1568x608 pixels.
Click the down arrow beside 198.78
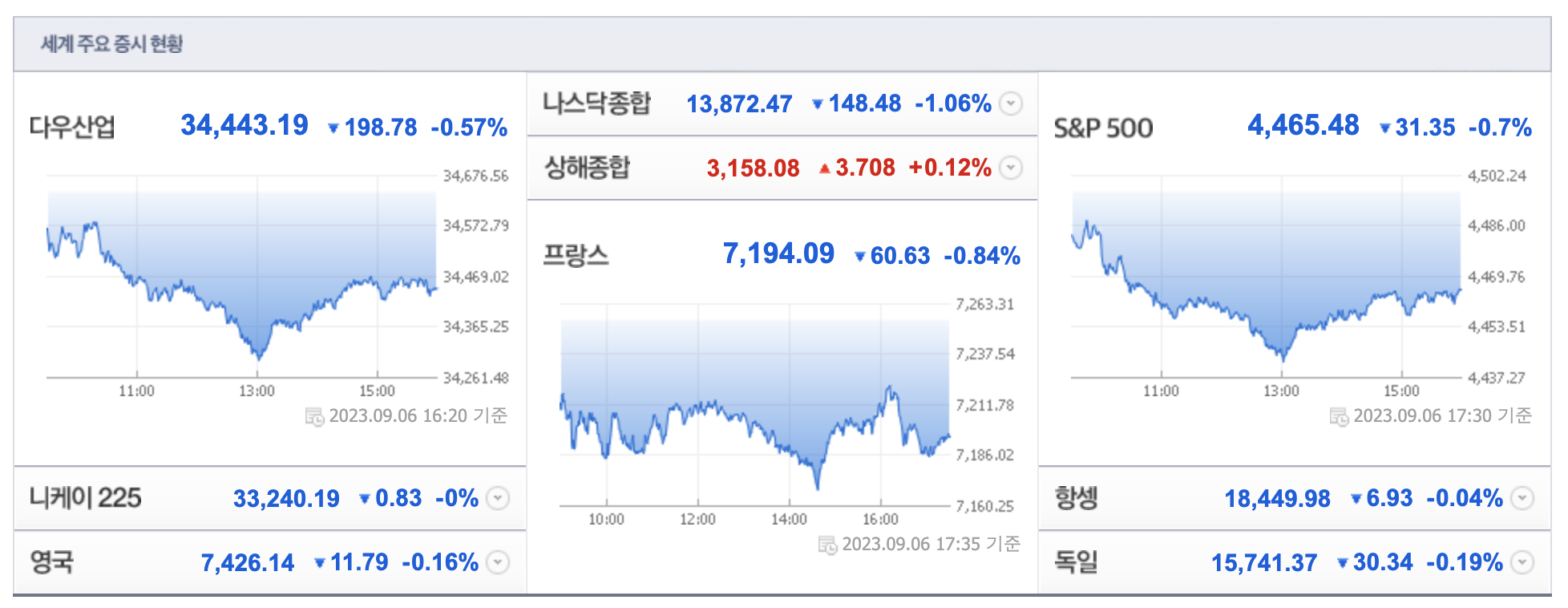333,128
